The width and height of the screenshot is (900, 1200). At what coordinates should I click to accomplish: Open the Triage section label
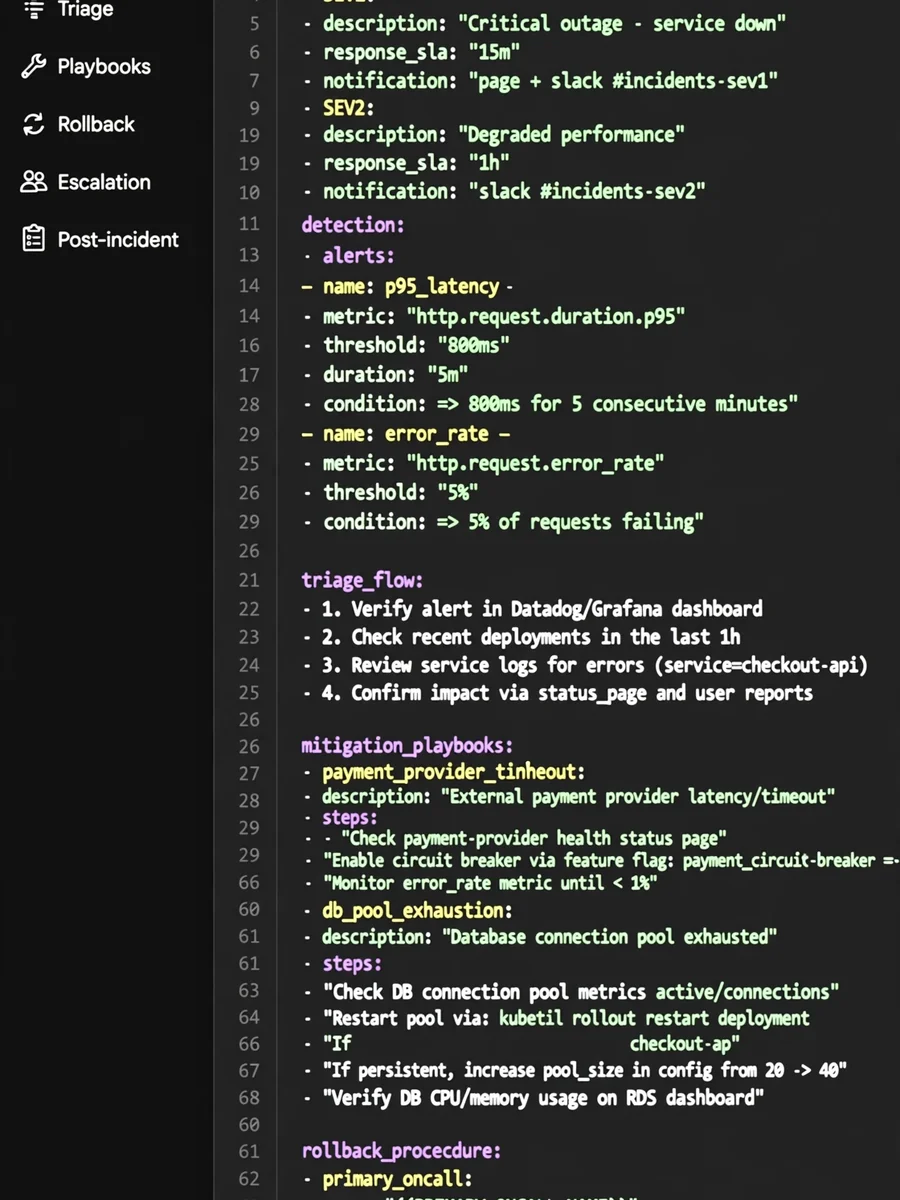click(x=85, y=10)
